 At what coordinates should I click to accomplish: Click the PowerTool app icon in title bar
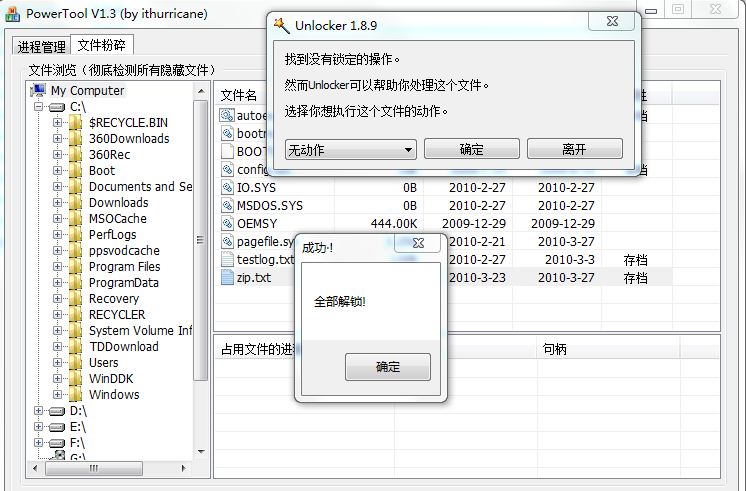point(12,14)
